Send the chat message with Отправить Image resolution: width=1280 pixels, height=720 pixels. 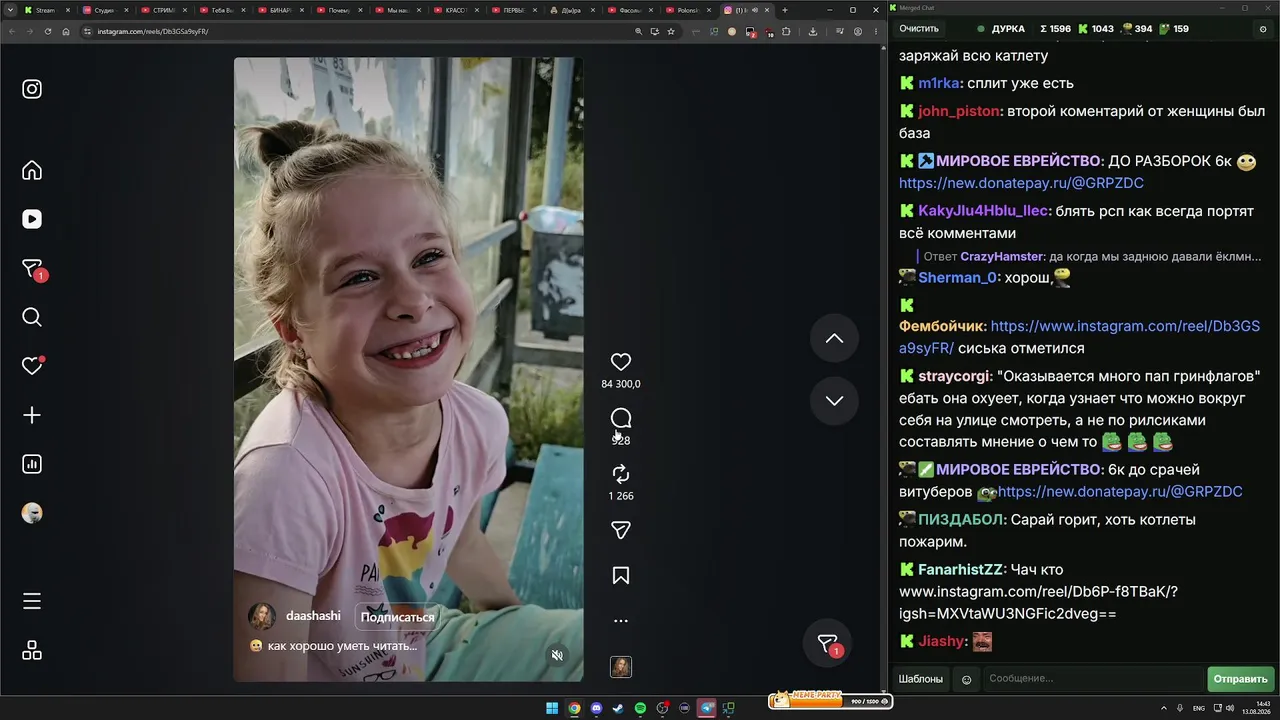coord(1241,679)
